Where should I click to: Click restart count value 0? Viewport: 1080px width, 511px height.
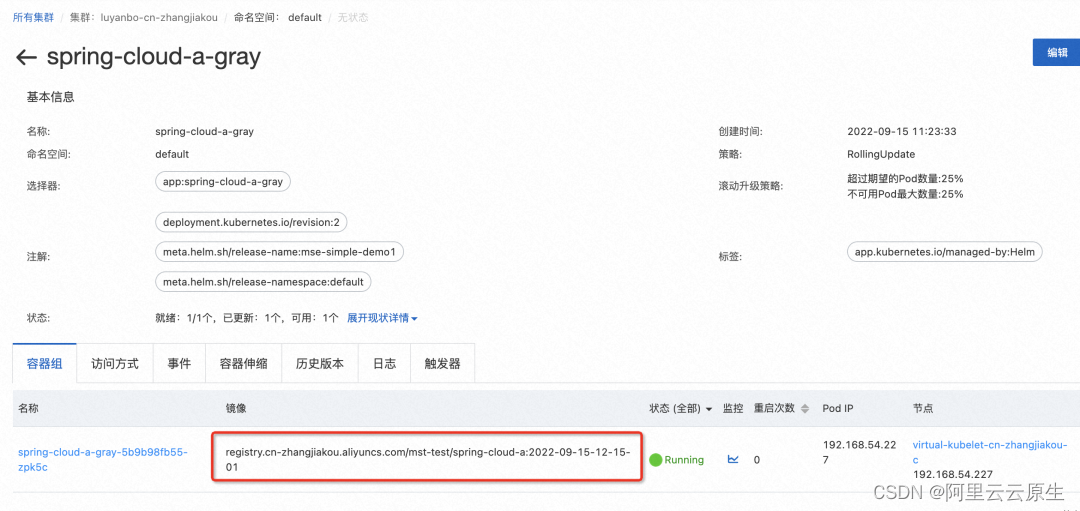pyautogui.click(x=757, y=459)
